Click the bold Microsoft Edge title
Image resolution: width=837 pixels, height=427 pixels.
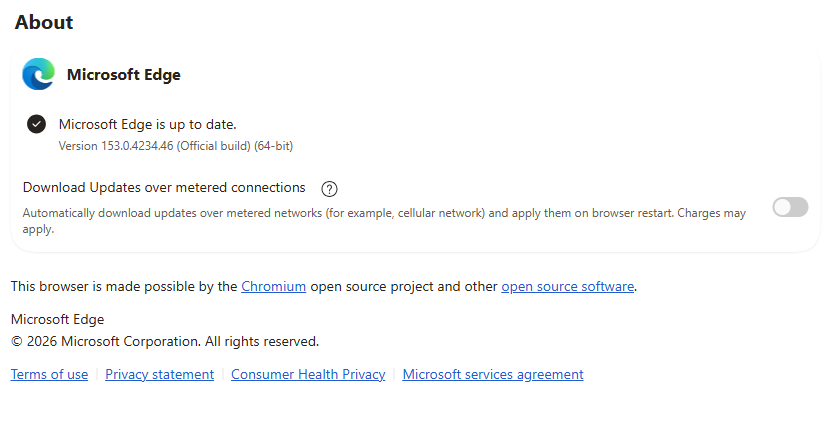[123, 75]
